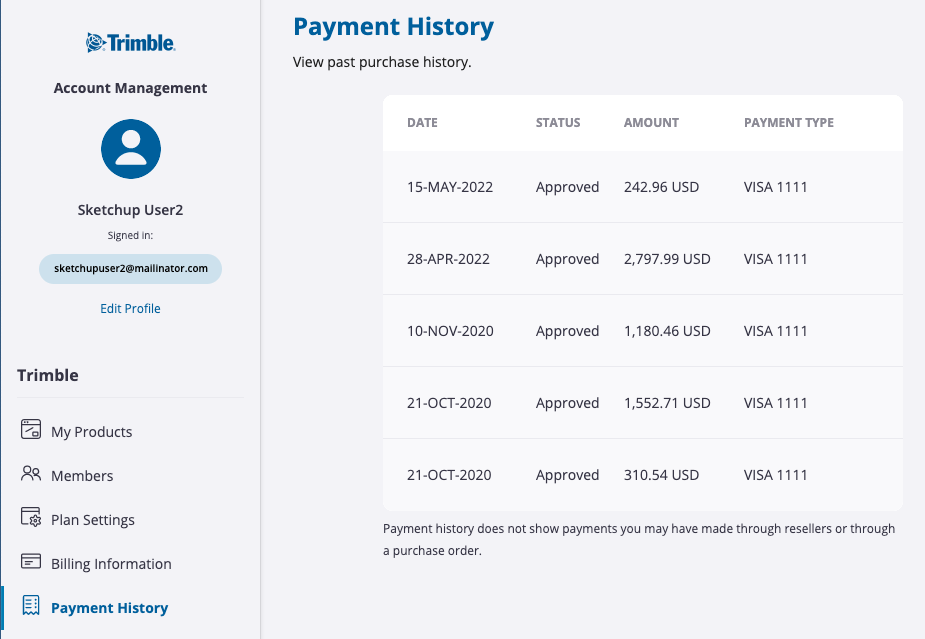Click the STATUS column header
This screenshot has height=639, width=925.
(x=558, y=123)
